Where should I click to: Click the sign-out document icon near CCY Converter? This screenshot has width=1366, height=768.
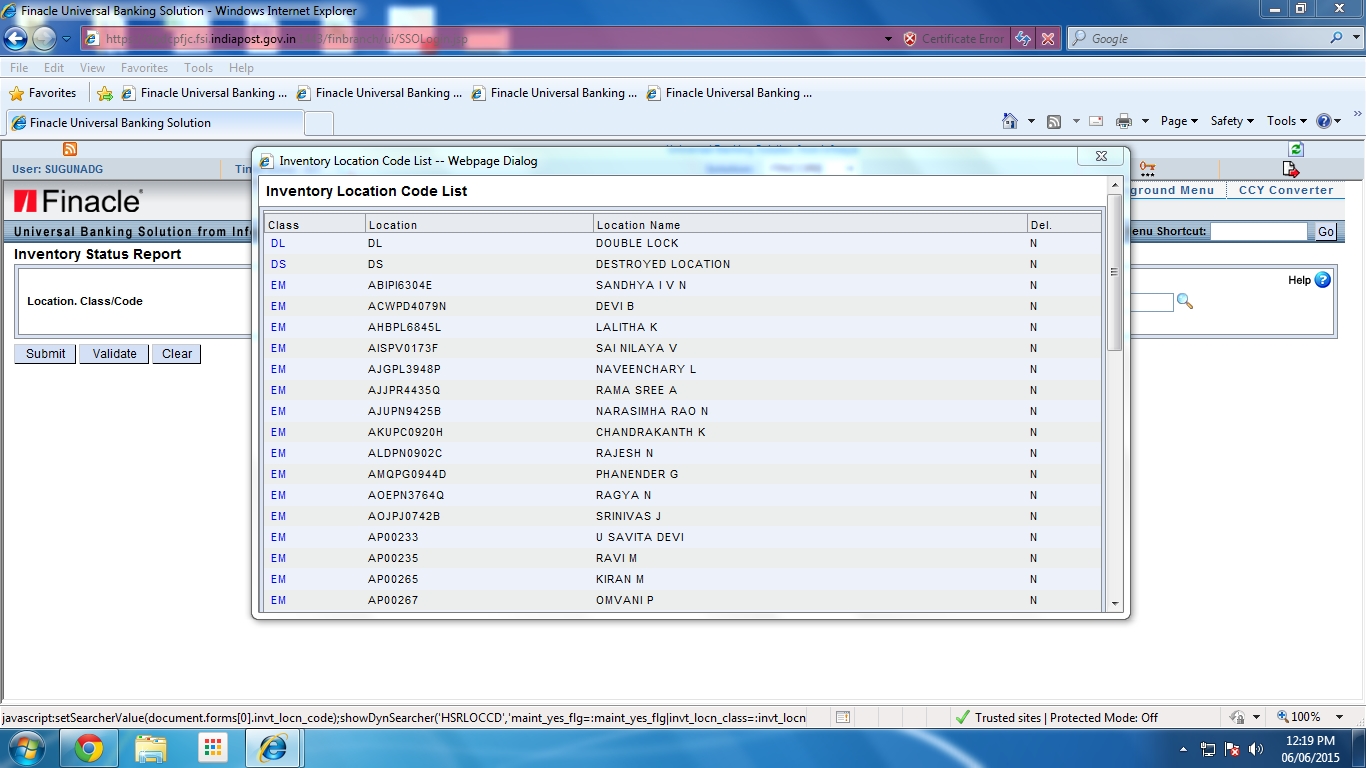[x=1290, y=169]
